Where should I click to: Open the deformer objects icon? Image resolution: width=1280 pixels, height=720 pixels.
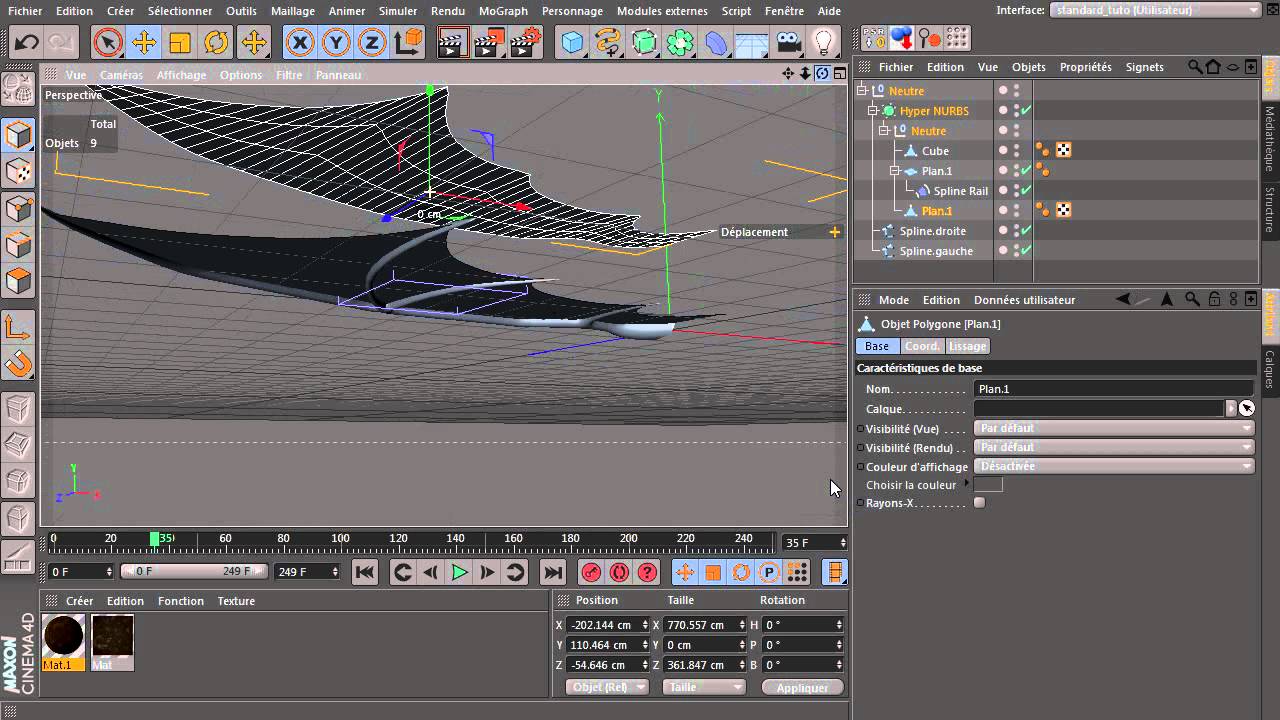click(717, 42)
